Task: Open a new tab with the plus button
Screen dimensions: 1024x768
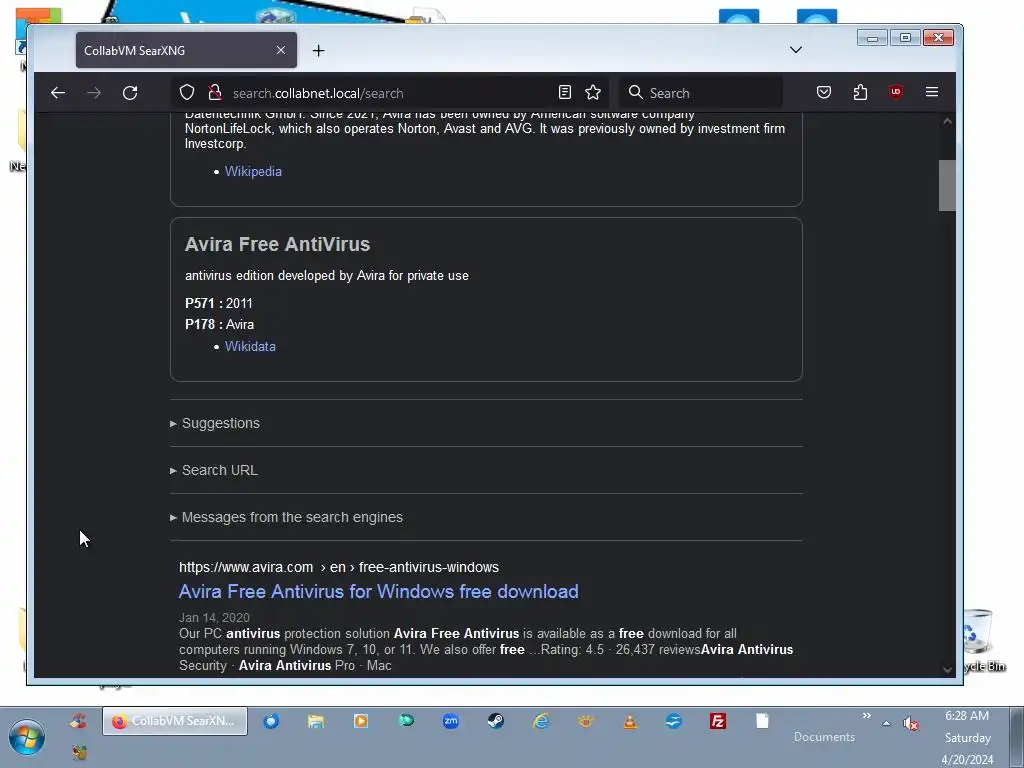Action: click(x=319, y=51)
